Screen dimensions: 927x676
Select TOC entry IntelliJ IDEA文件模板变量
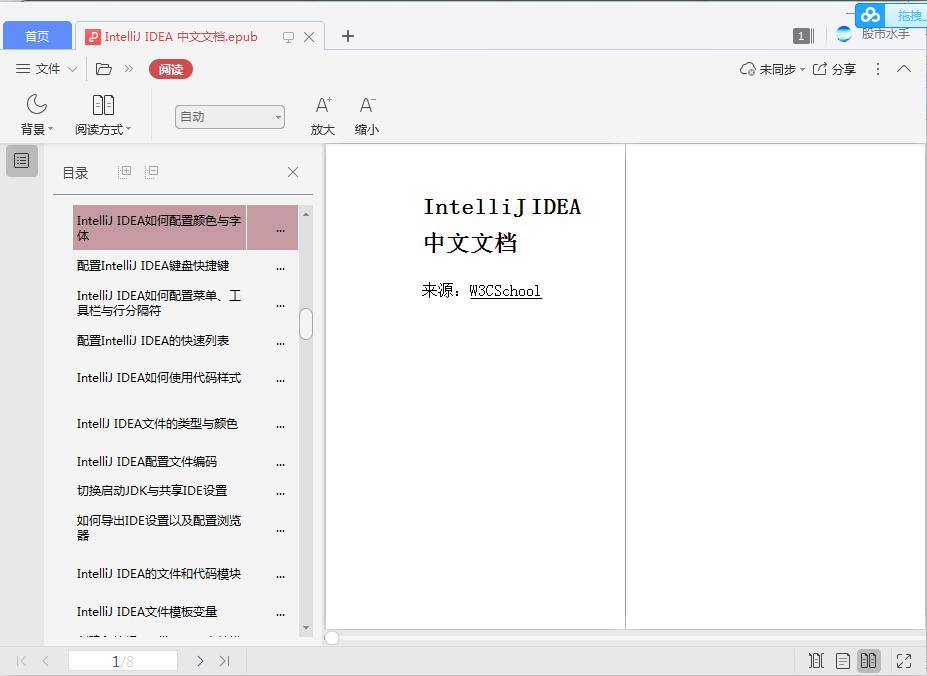tap(147, 612)
